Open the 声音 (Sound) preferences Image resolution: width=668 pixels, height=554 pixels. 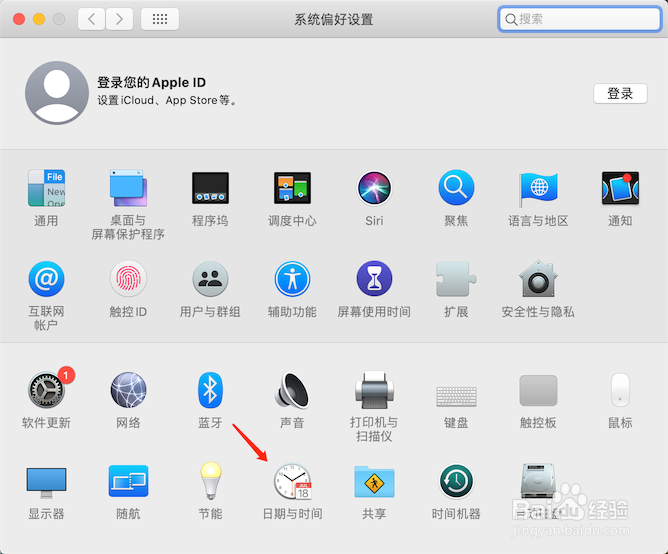coord(292,390)
